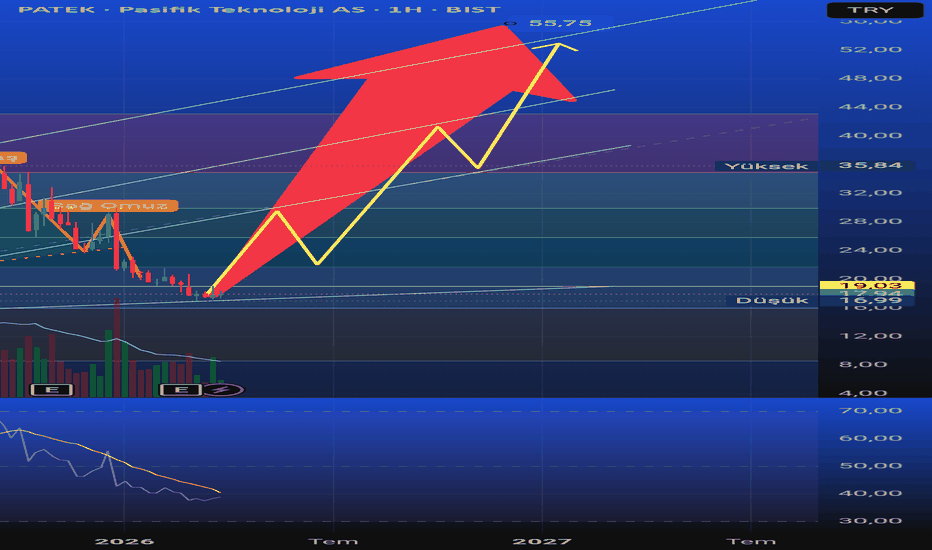Click the lightning bolt icon beside the E marker
This screenshot has width=932, height=550.
(x=222, y=390)
